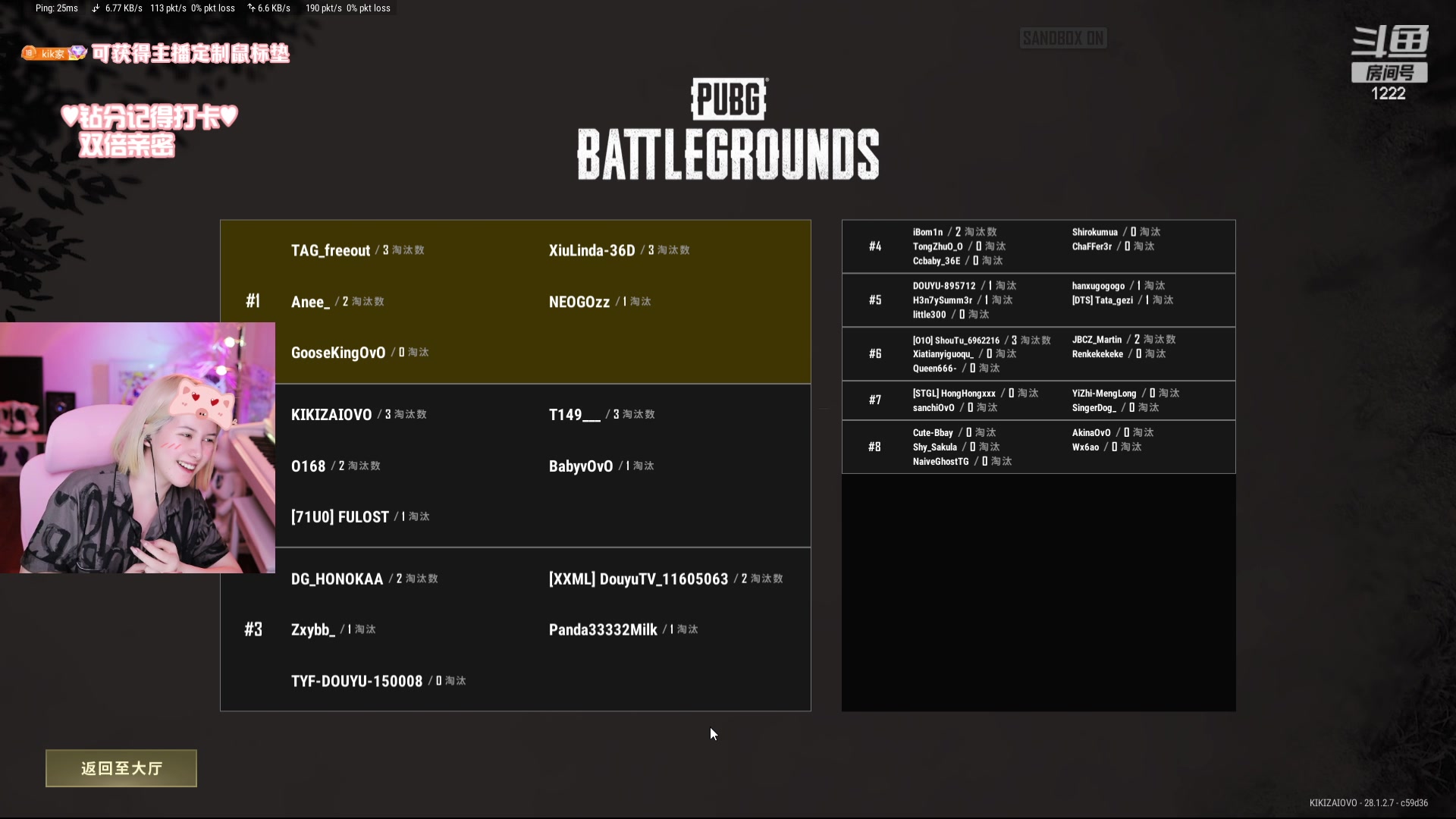
Task: Click the 返回至大厅 return to lobby button
Action: [121, 768]
